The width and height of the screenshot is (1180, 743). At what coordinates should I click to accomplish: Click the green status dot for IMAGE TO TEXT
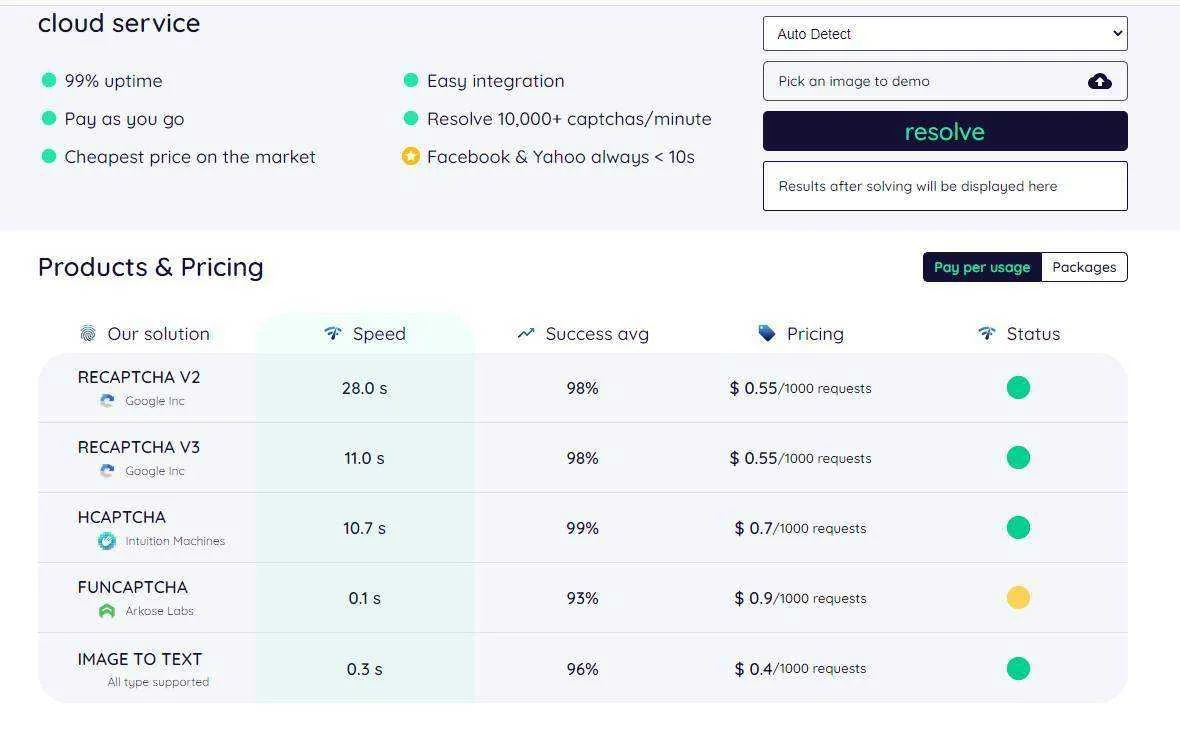(x=1018, y=668)
